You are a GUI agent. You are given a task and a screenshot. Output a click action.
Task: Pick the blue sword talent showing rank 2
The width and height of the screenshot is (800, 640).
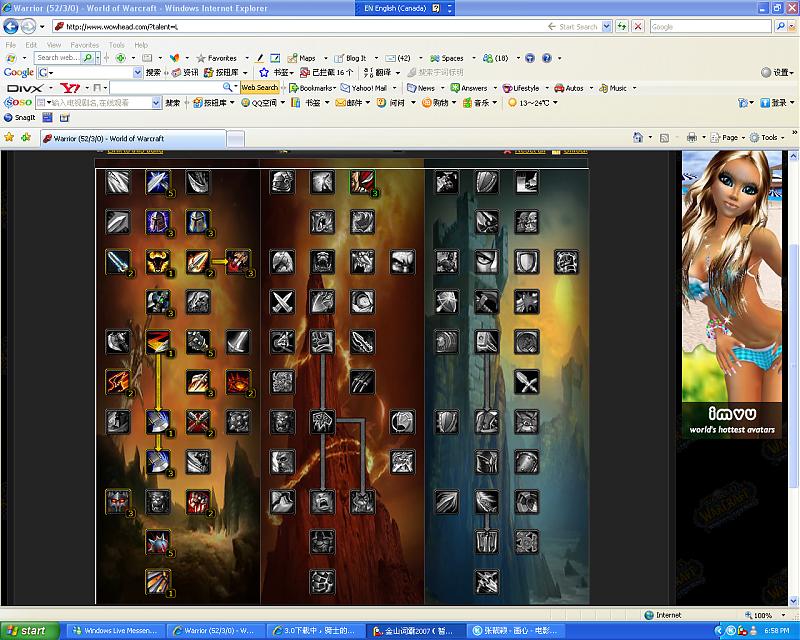[x=118, y=262]
